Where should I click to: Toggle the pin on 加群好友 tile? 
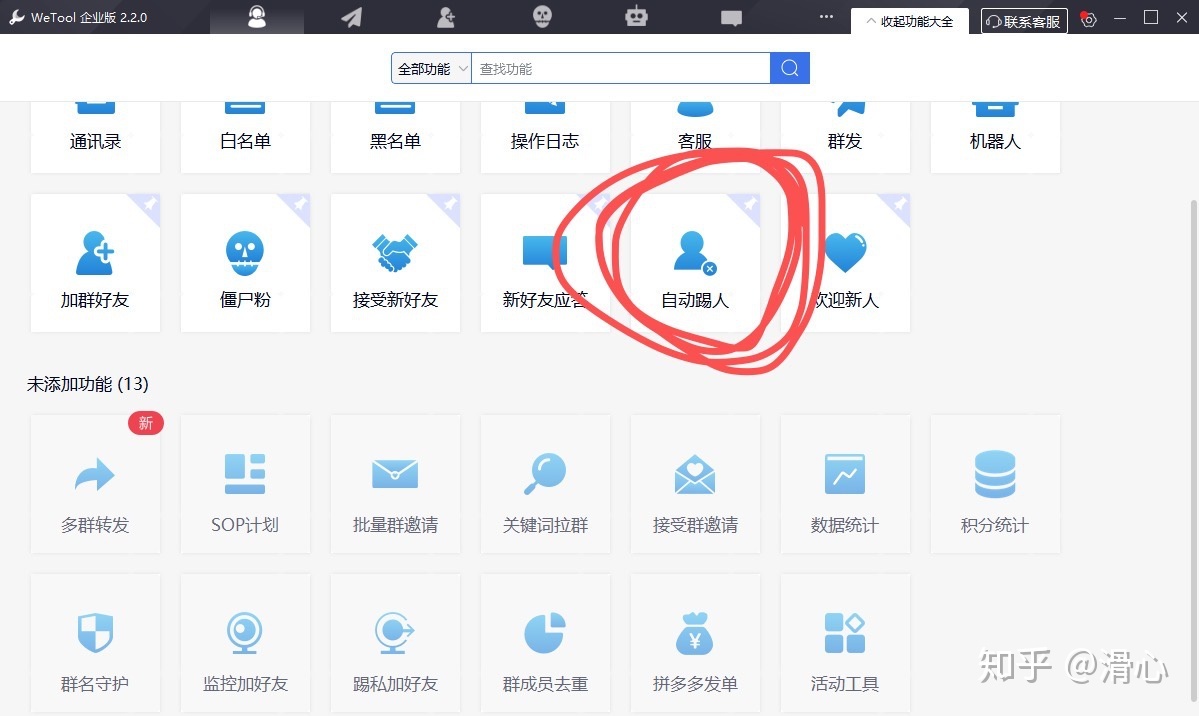coord(150,204)
